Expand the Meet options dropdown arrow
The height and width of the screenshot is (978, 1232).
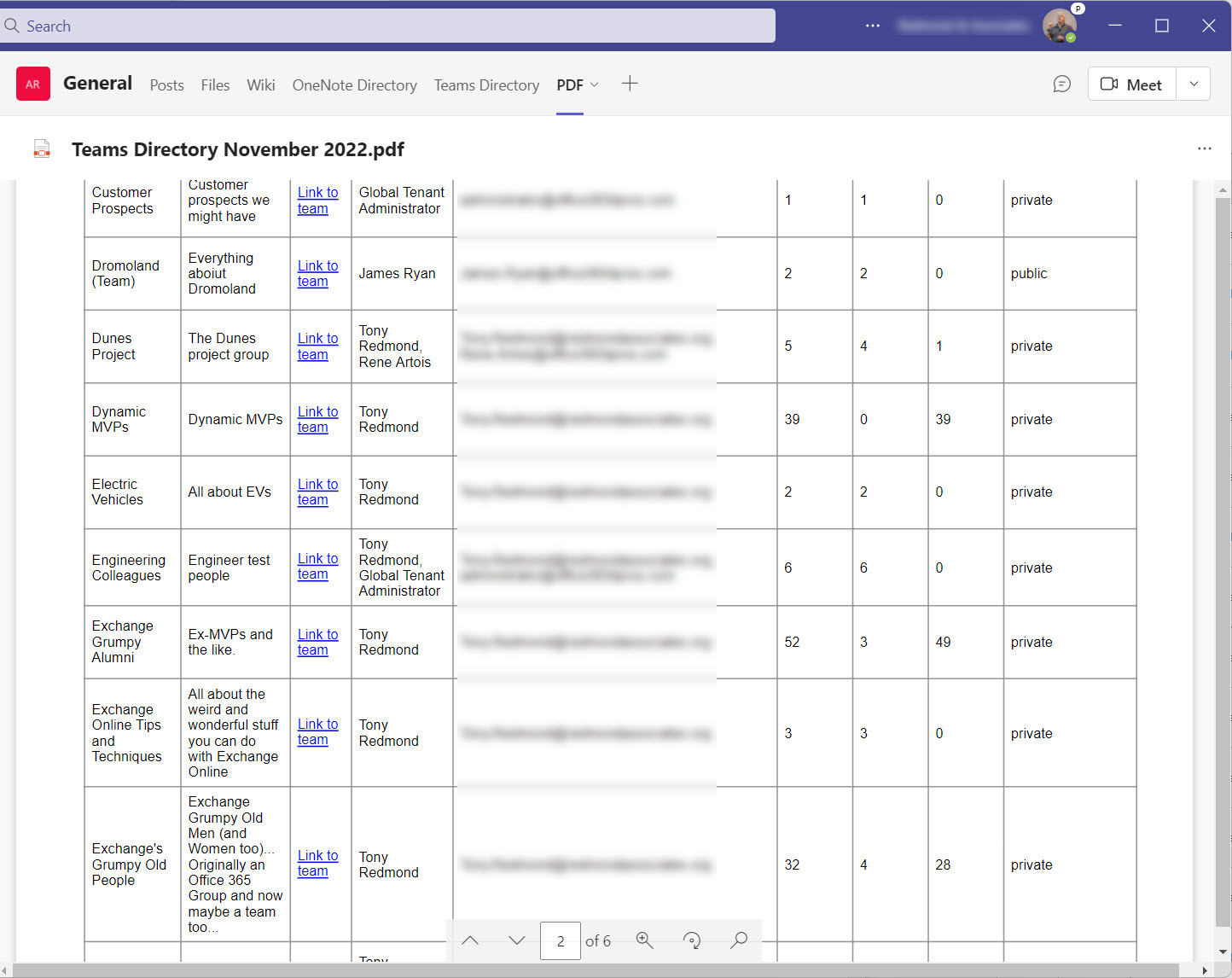pos(1194,84)
